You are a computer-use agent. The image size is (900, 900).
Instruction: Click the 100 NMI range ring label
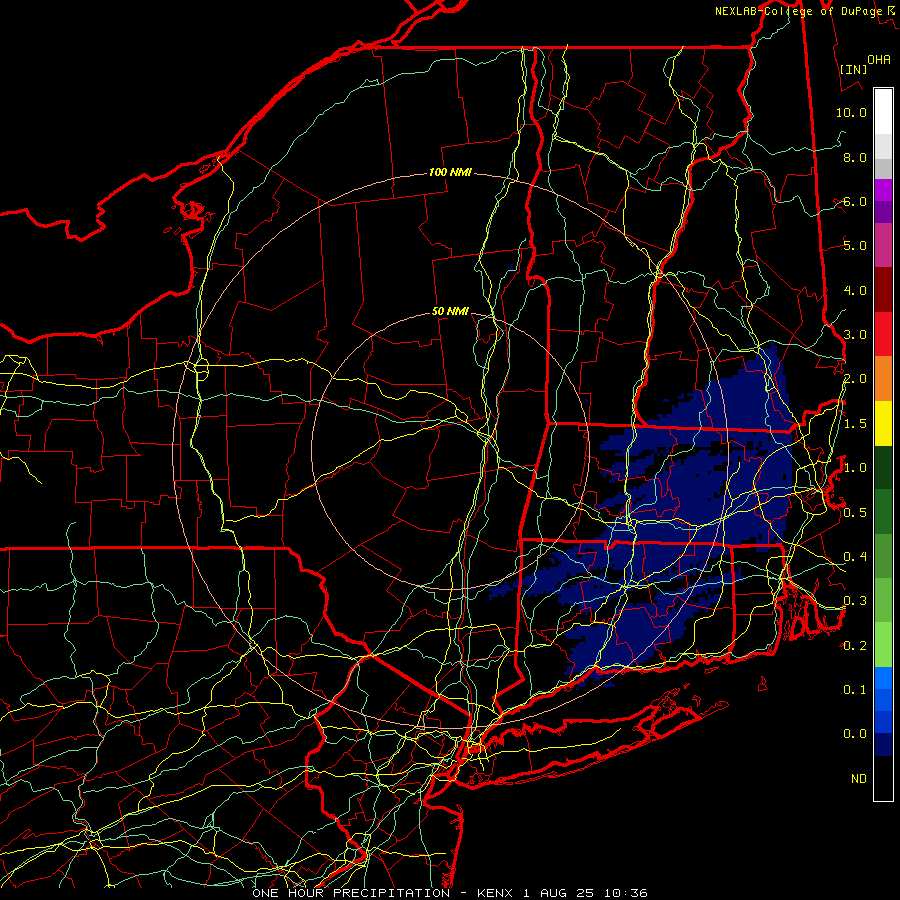point(450,172)
